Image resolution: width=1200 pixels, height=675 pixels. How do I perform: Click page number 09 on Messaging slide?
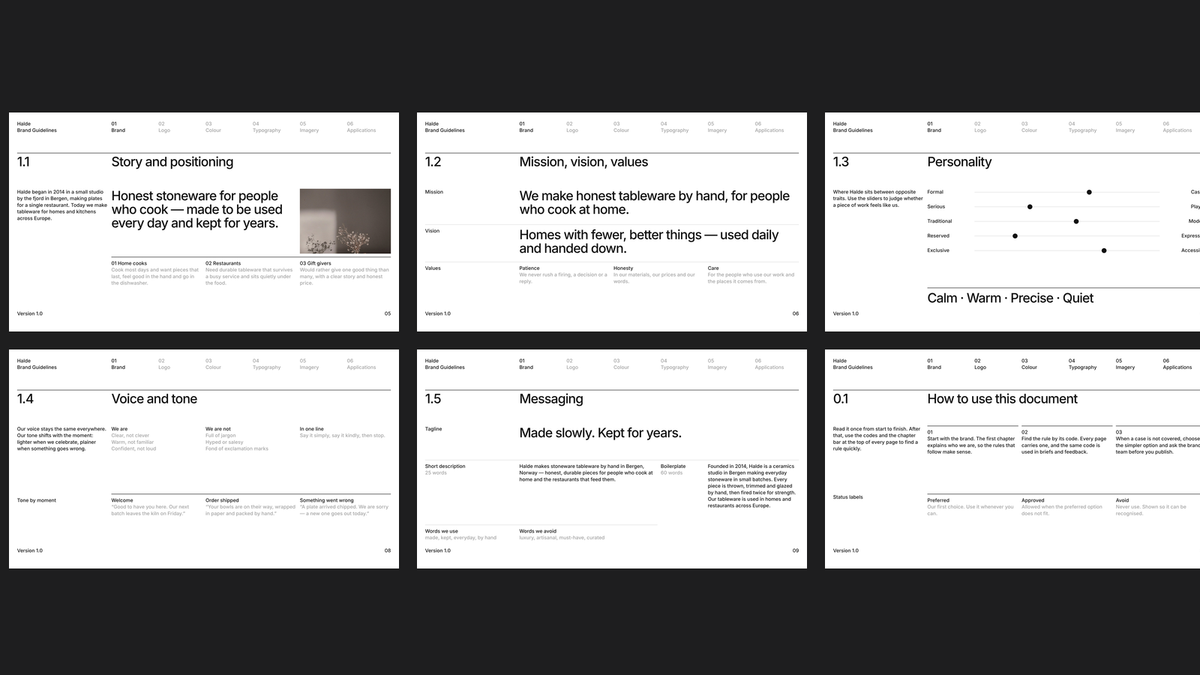click(x=796, y=551)
